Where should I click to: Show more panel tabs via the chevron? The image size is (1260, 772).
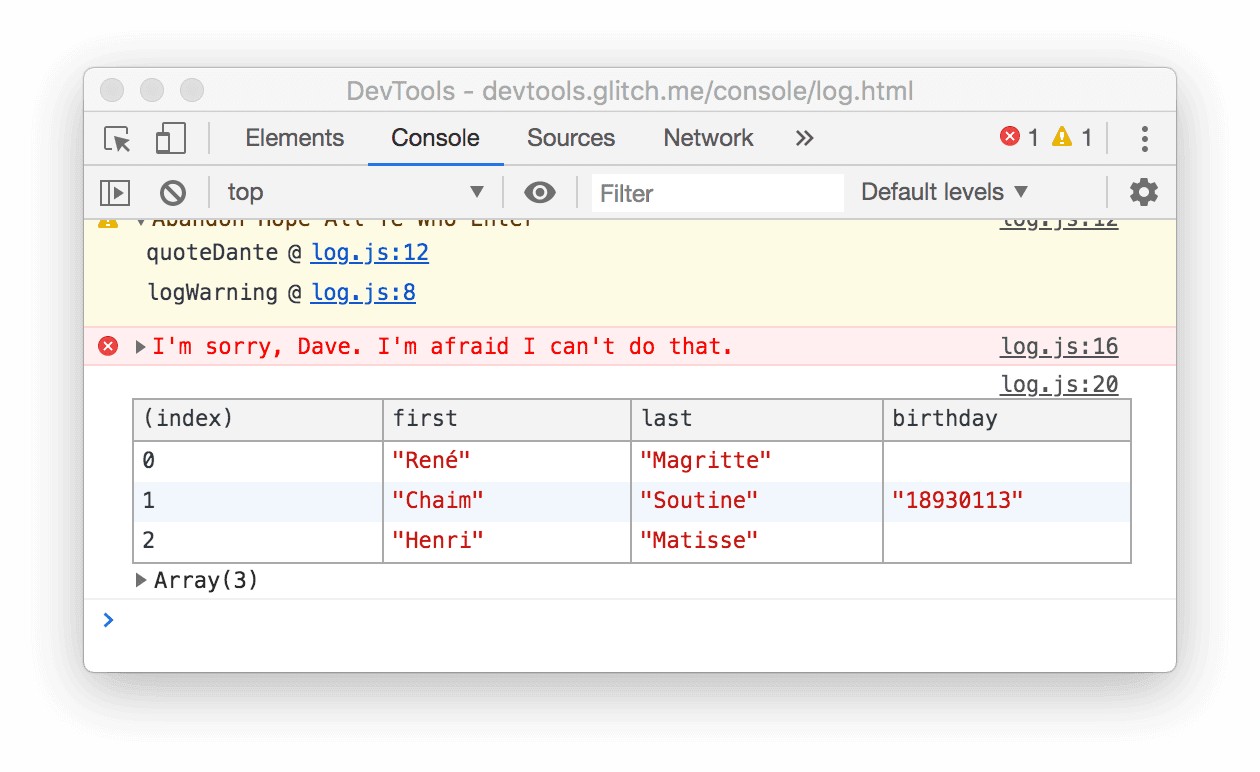tap(804, 138)
